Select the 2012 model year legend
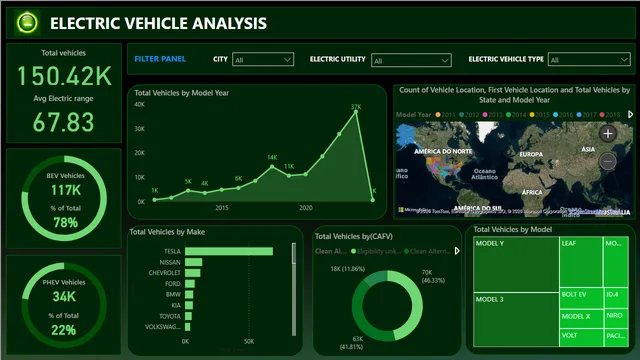Viewport: 640px width, 360px height. 469,115
